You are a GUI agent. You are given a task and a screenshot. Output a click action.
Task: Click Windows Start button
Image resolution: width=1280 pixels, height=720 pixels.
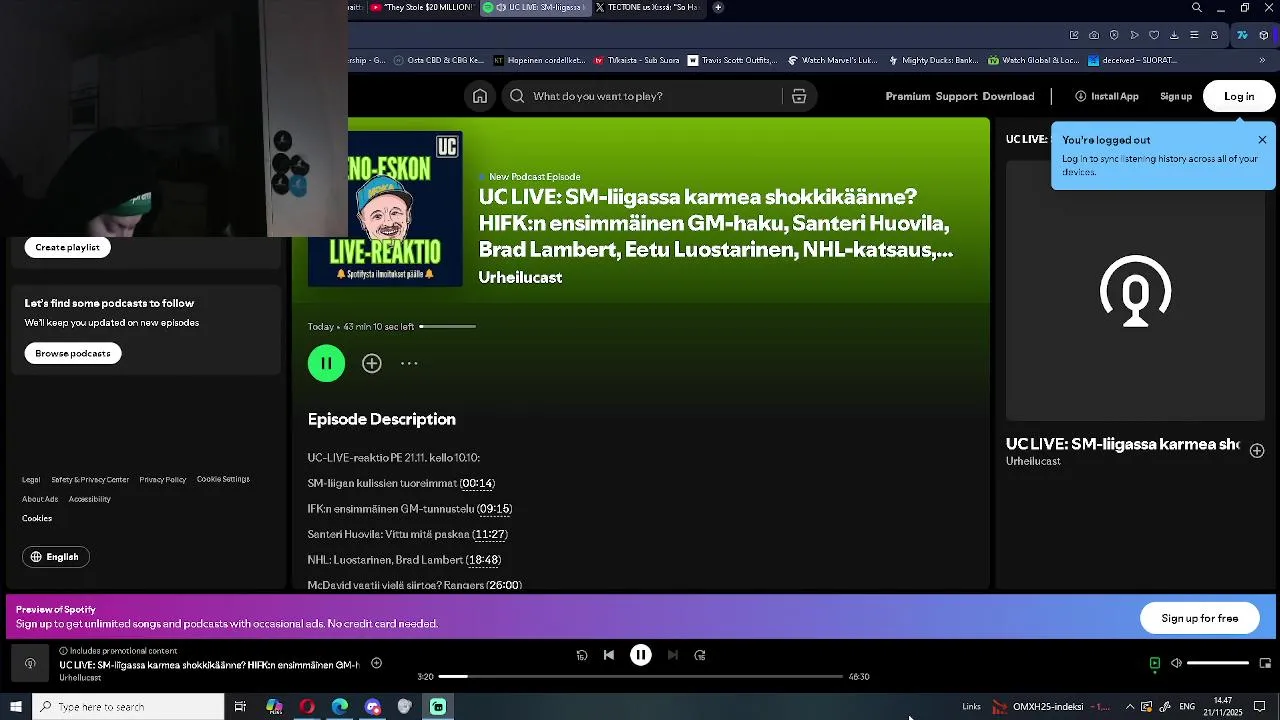coord(16,707)
